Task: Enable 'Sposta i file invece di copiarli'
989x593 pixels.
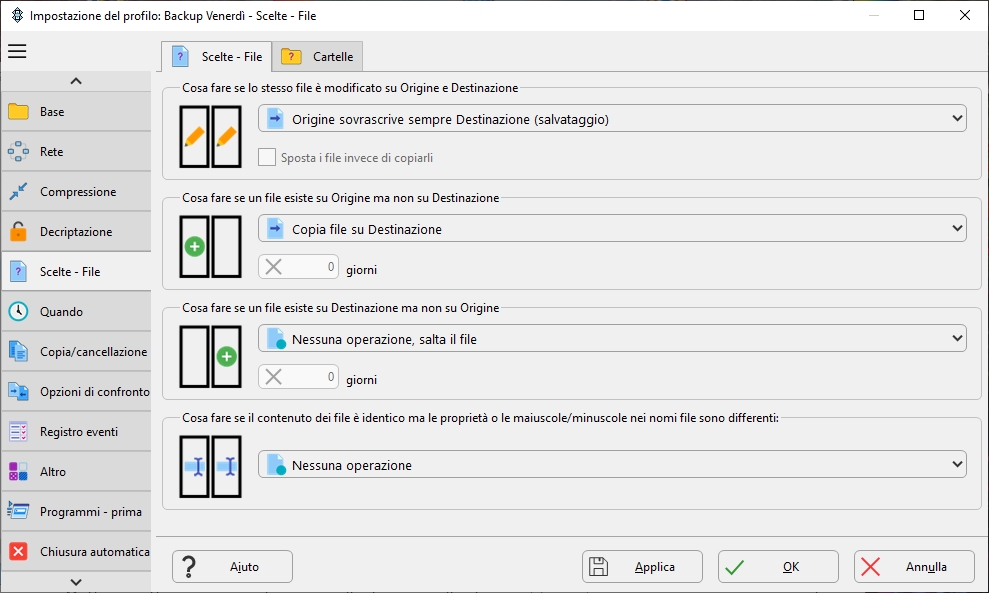Action: pyautogui.click(x=267, y=157)
